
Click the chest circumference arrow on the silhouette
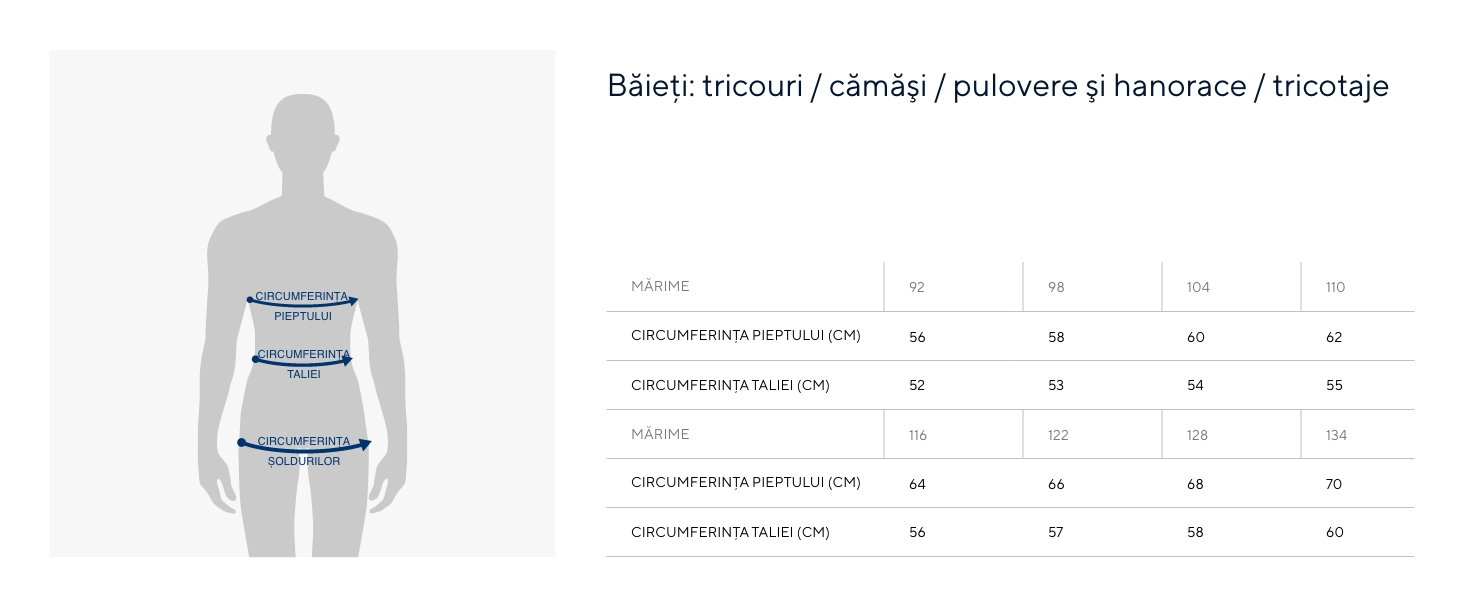(303, 302)
